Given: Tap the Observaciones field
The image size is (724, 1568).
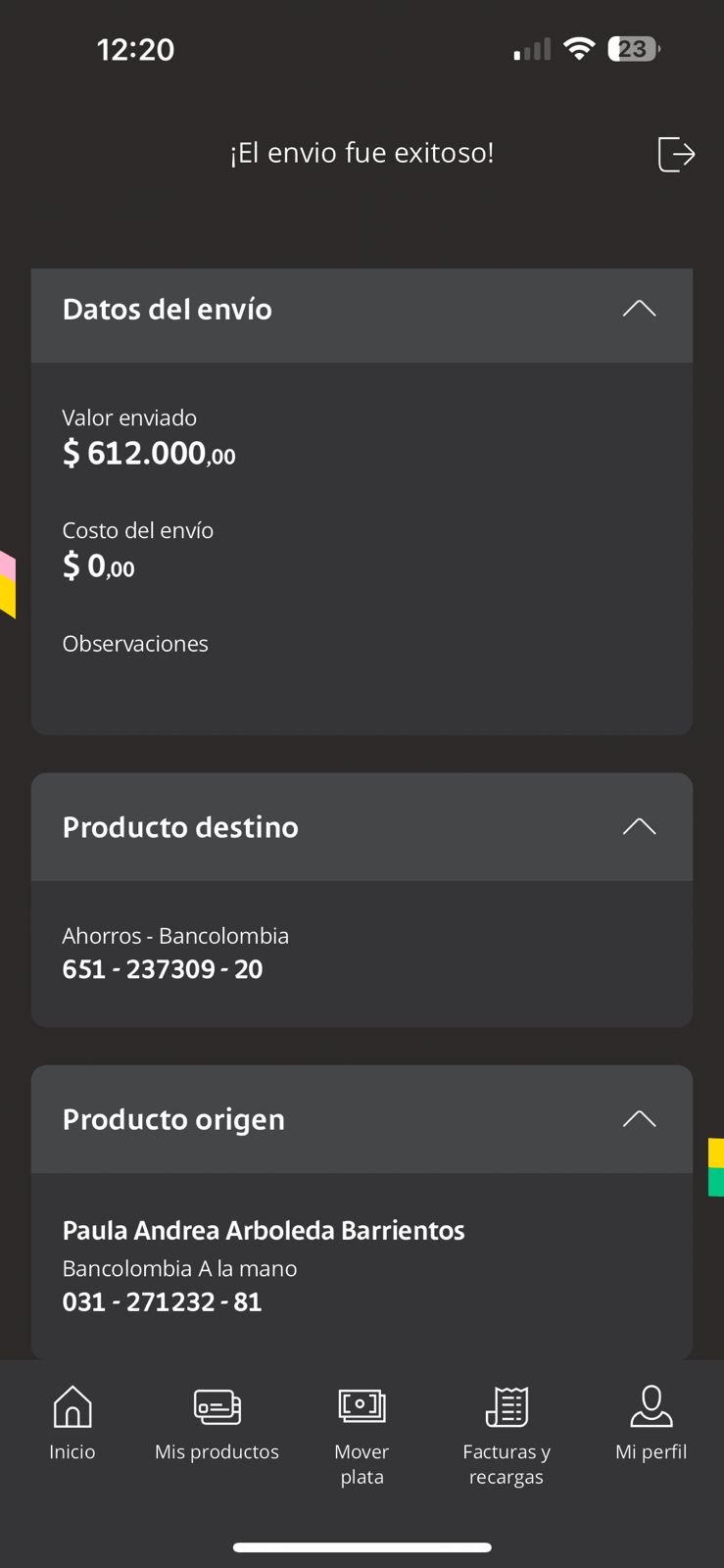Looking at the screenshot, I should pos(135,644).
